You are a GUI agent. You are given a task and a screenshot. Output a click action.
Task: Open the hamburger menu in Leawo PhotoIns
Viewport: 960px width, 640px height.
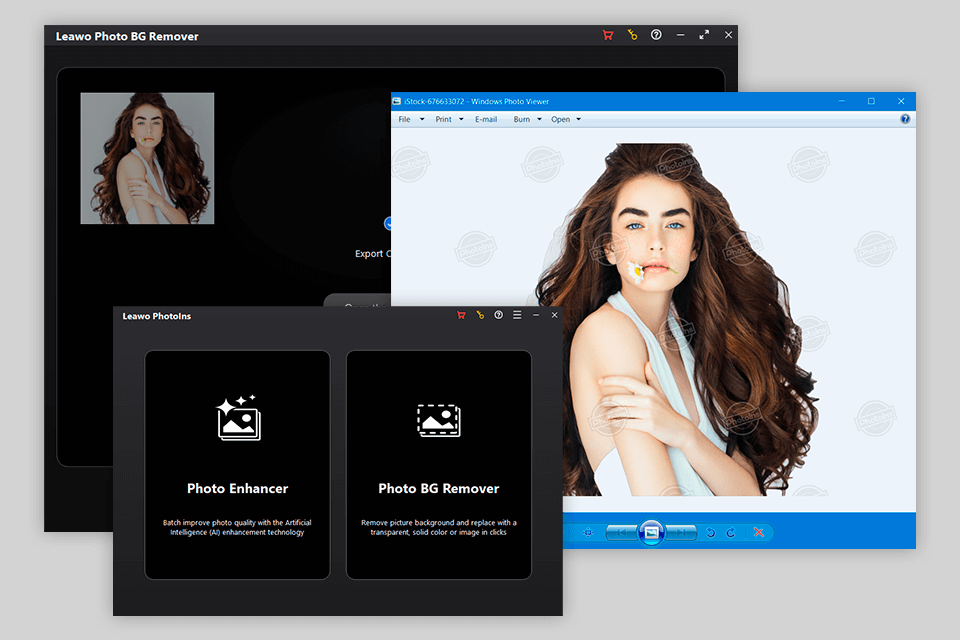tap(517, 314)
